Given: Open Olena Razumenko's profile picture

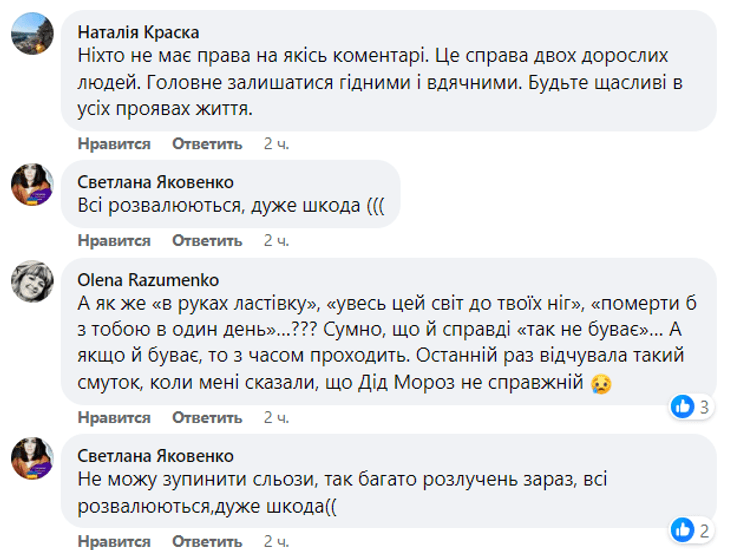Looking at the screenshot, I should pyautogui.click(x=32, y=283).
